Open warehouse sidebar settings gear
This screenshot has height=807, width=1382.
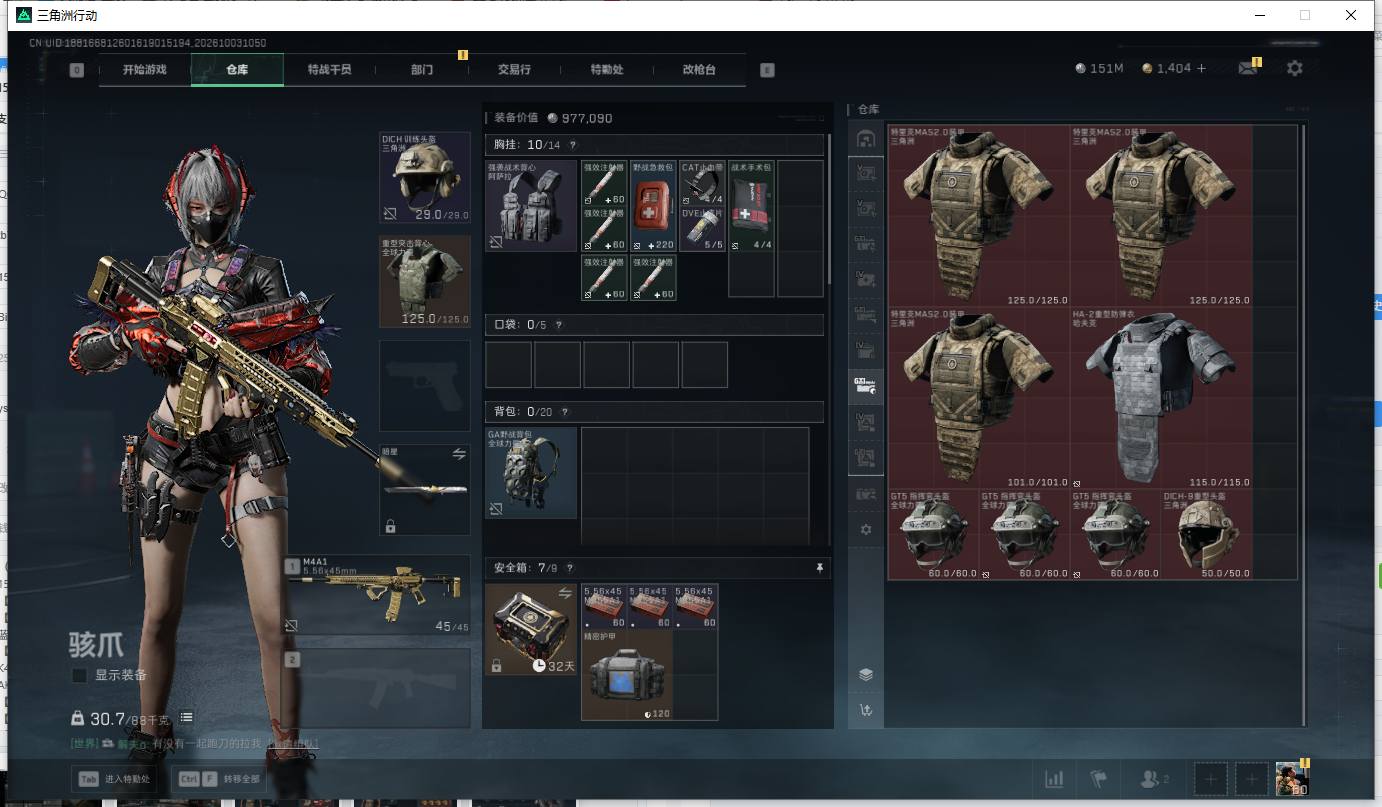(866, 529)
